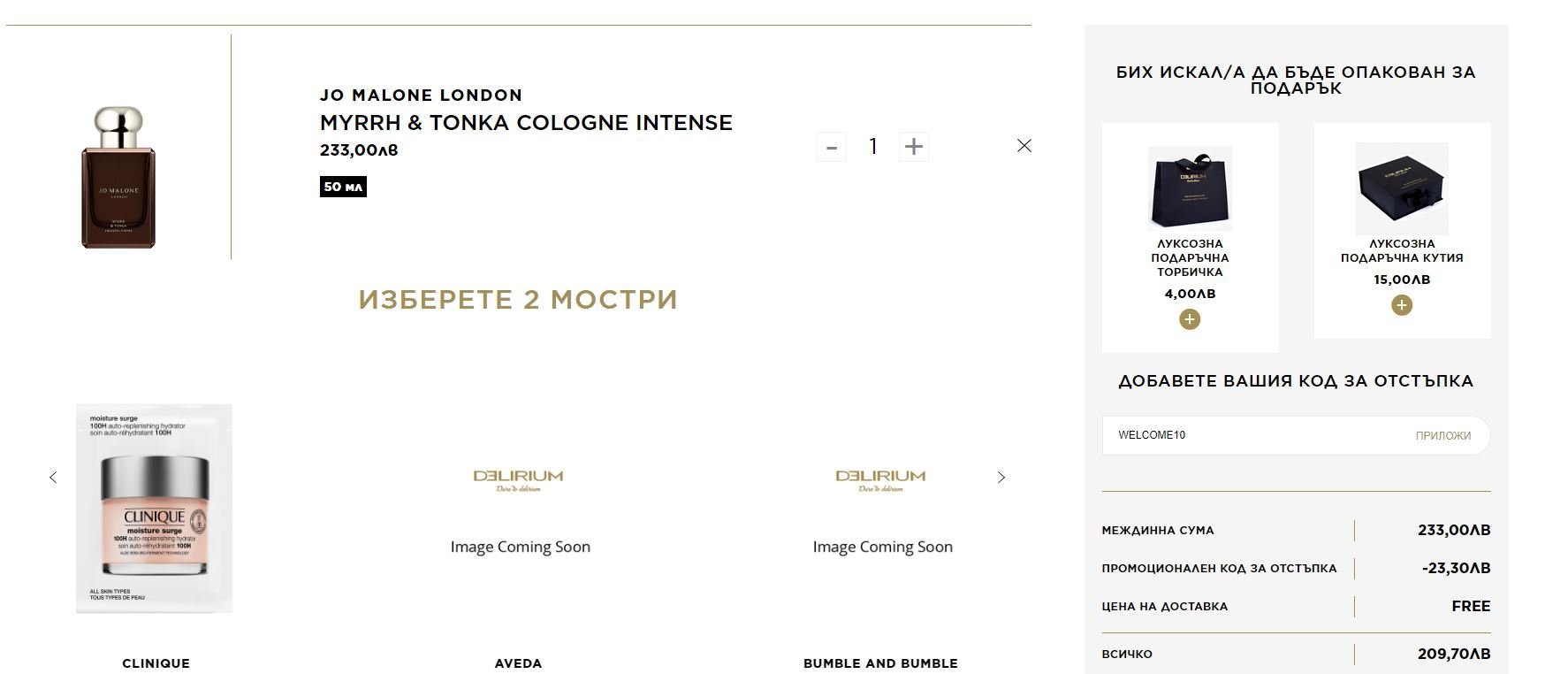Viewport: 1568px width, 674px height.
Task: Click the luxury gift bag image
Action: 1189,188
